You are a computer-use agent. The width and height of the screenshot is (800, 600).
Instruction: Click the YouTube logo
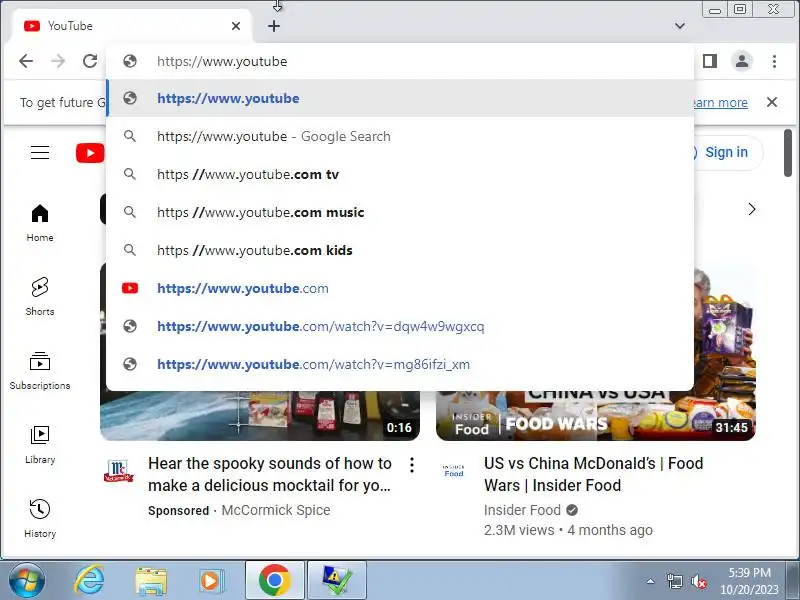click(x=90, y=153)
